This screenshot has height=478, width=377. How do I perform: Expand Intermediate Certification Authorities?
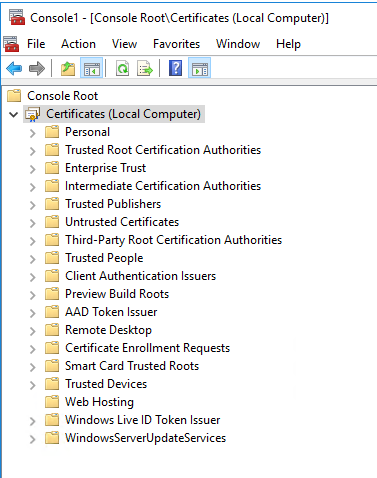coord(32,187)
